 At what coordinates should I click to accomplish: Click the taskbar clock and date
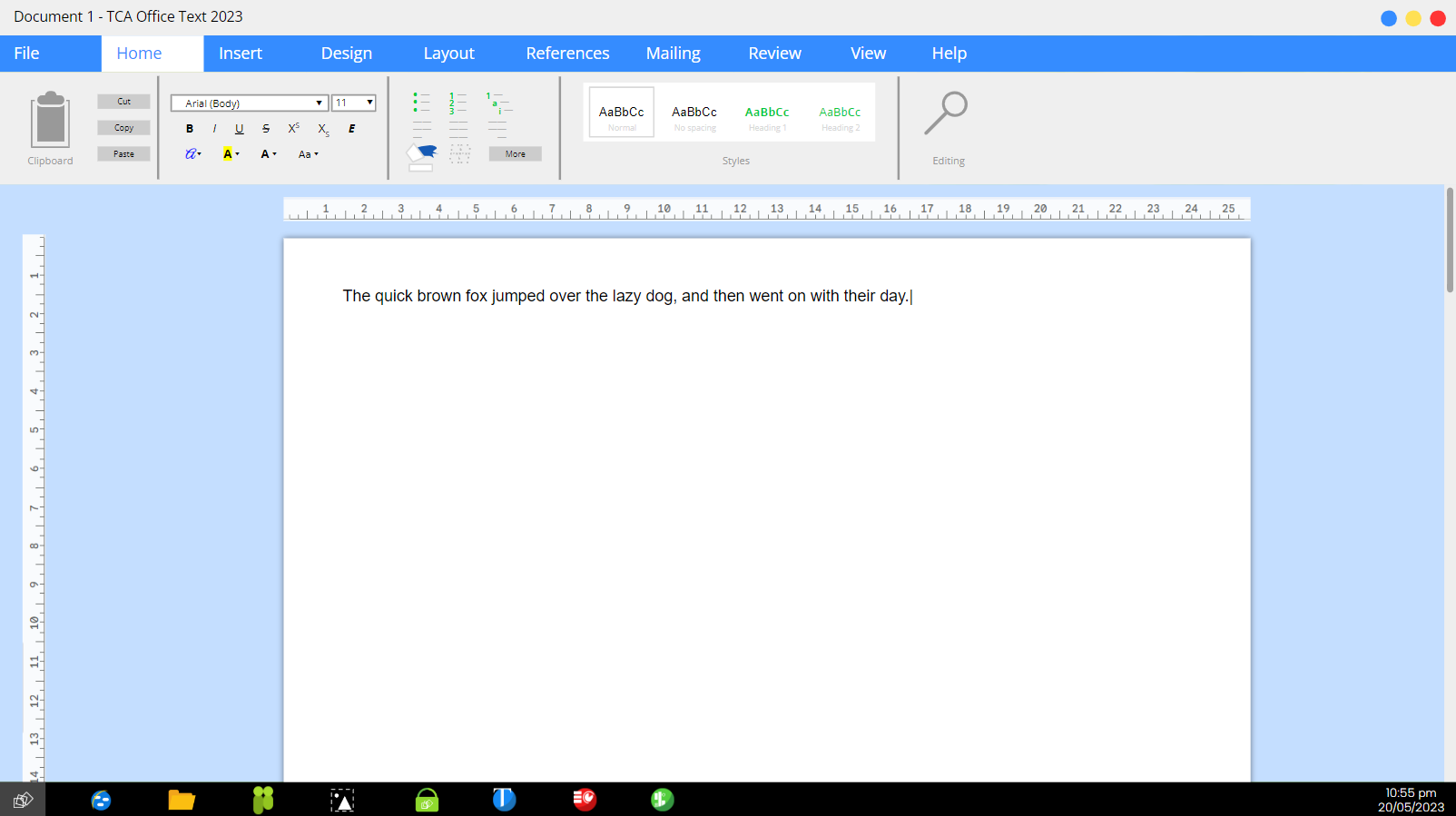[1411, 800]
